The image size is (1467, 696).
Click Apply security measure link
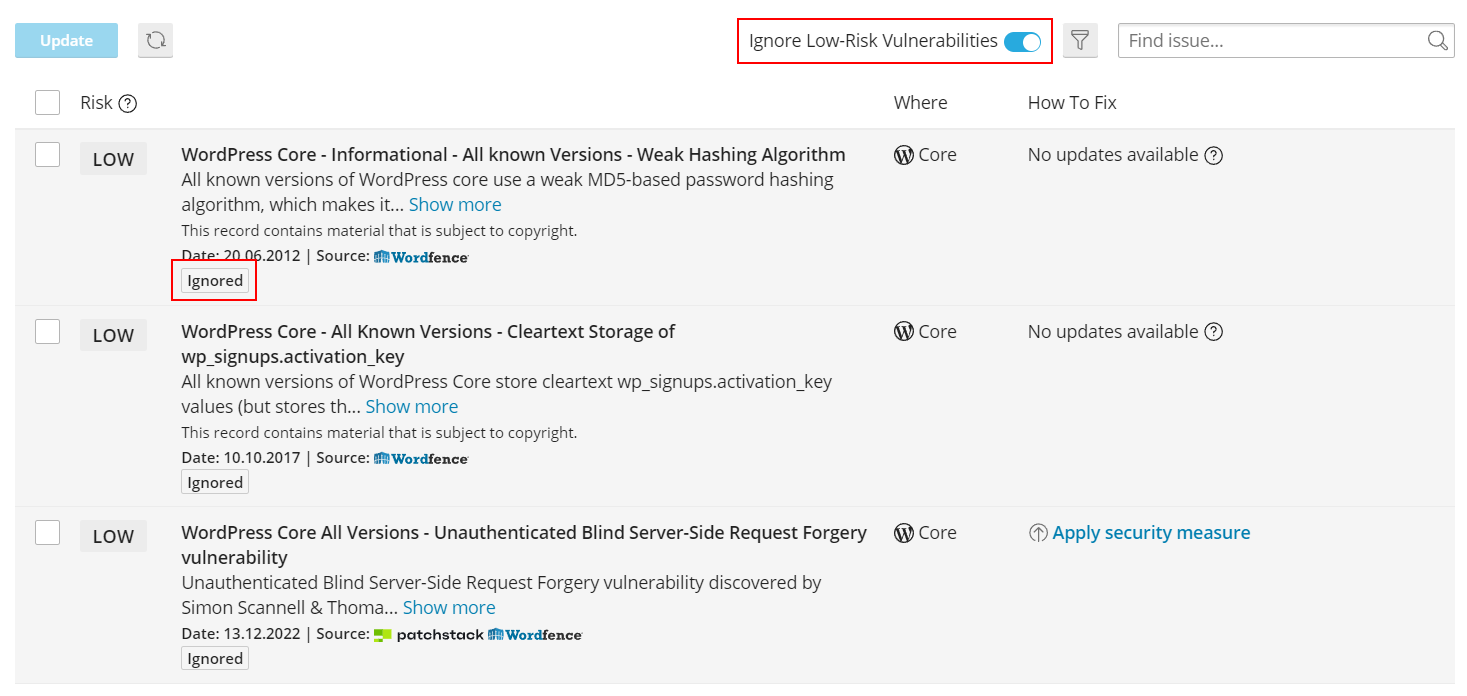pyautogui.click(x=1151, y=533)
